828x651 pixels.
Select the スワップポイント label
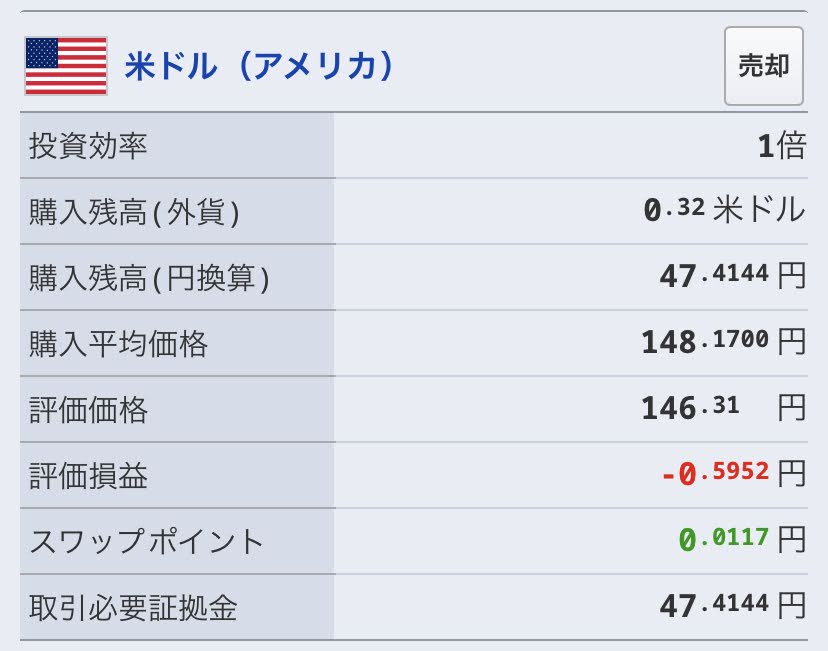coord(146,542)
